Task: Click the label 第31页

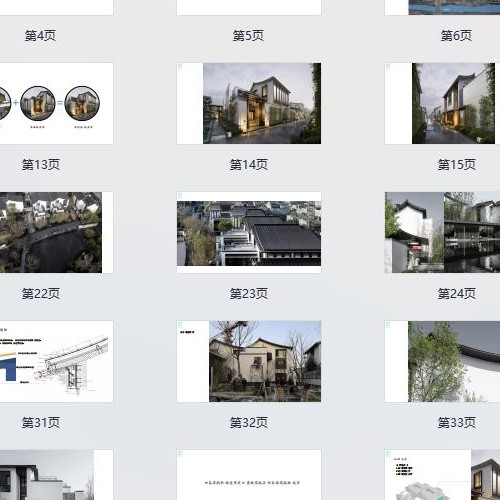Action: (x=41, y=423)
